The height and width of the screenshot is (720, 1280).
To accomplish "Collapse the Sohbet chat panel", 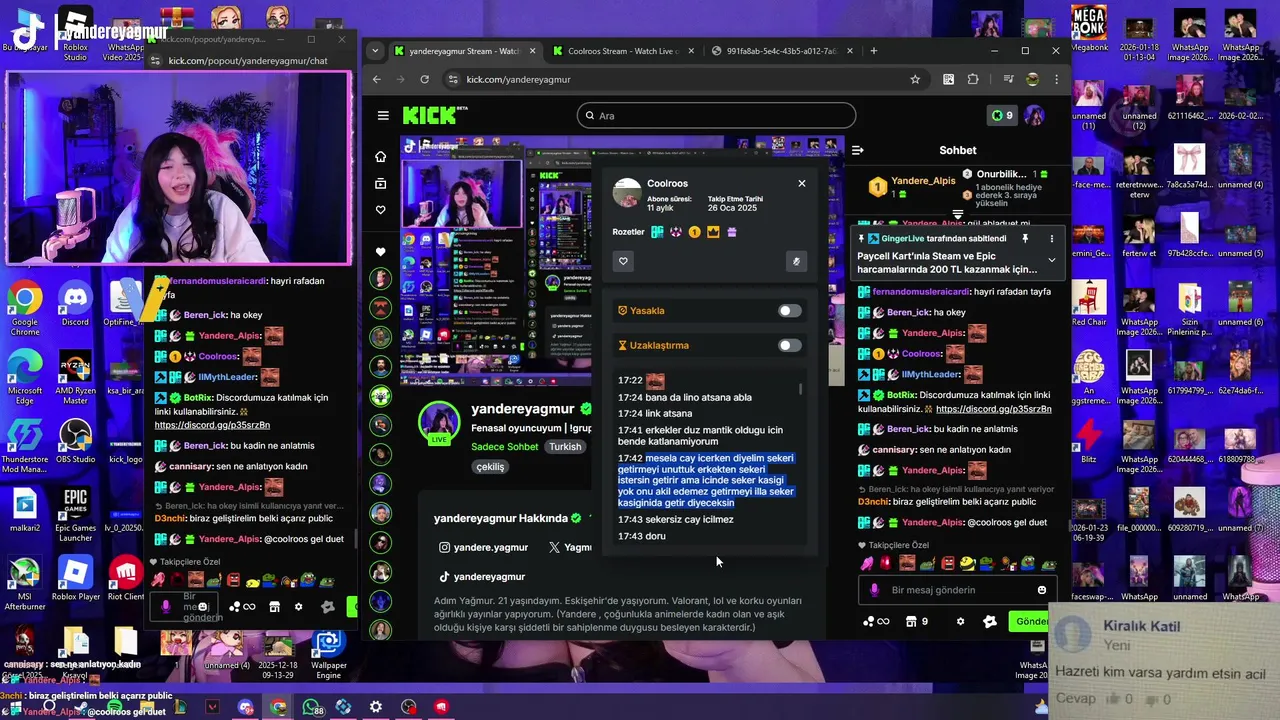I will [857, 150].
